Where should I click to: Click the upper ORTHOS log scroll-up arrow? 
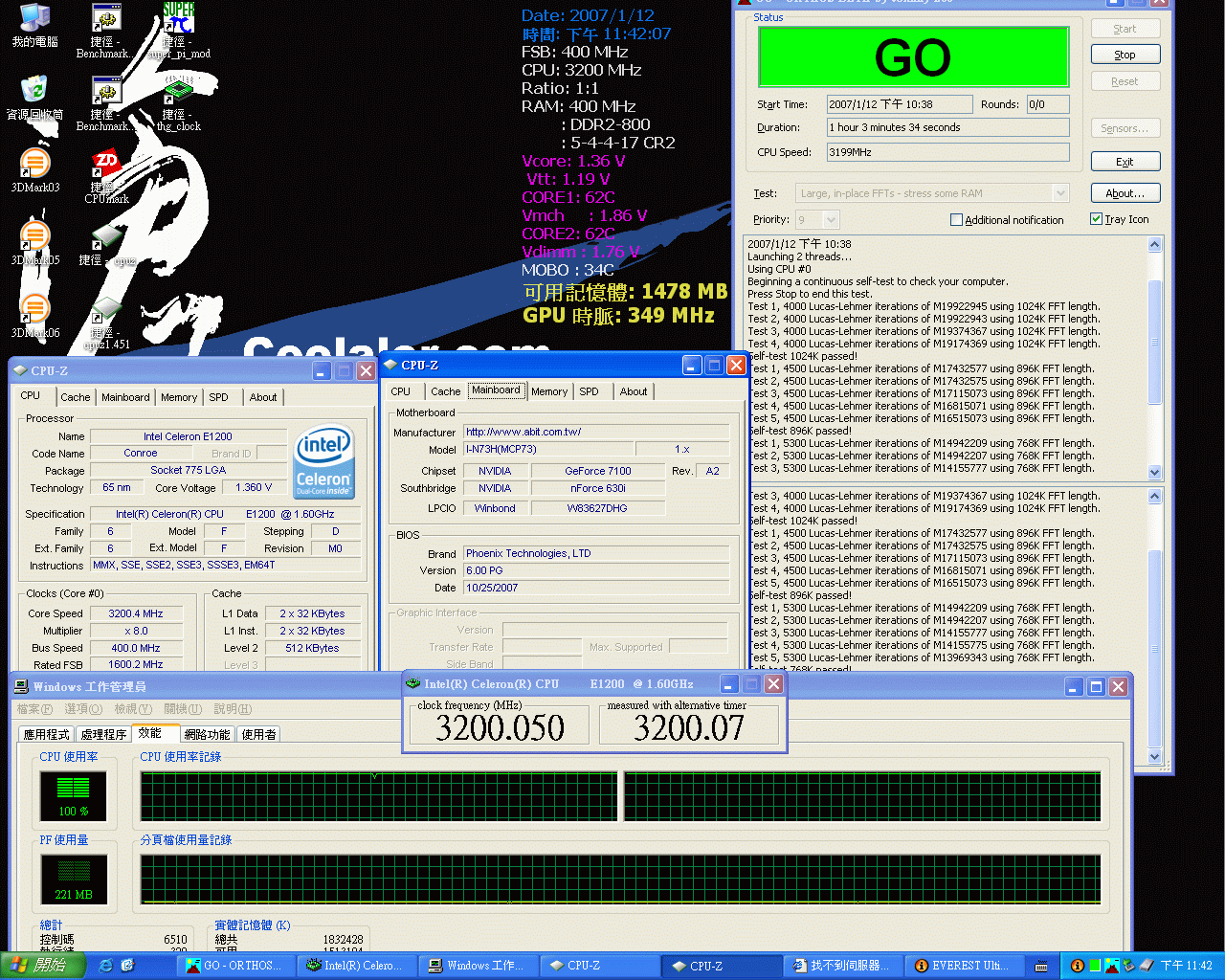(1155, 244)
